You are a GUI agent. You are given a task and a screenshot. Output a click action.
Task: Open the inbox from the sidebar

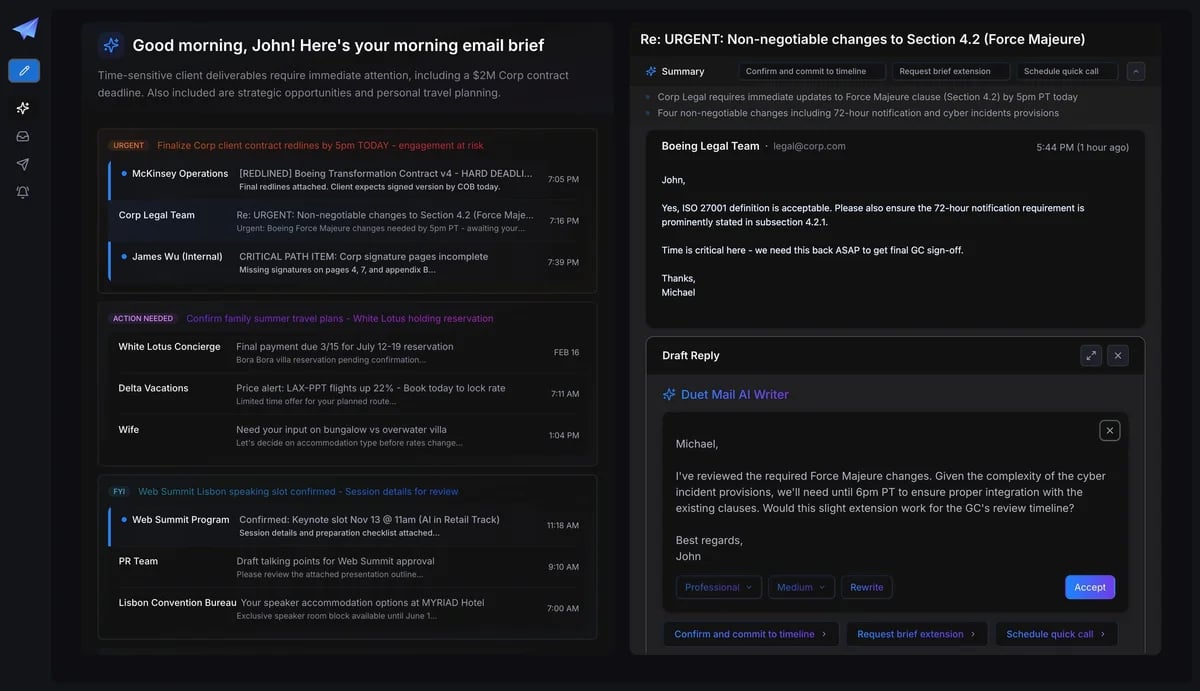[x=23, y=136]
